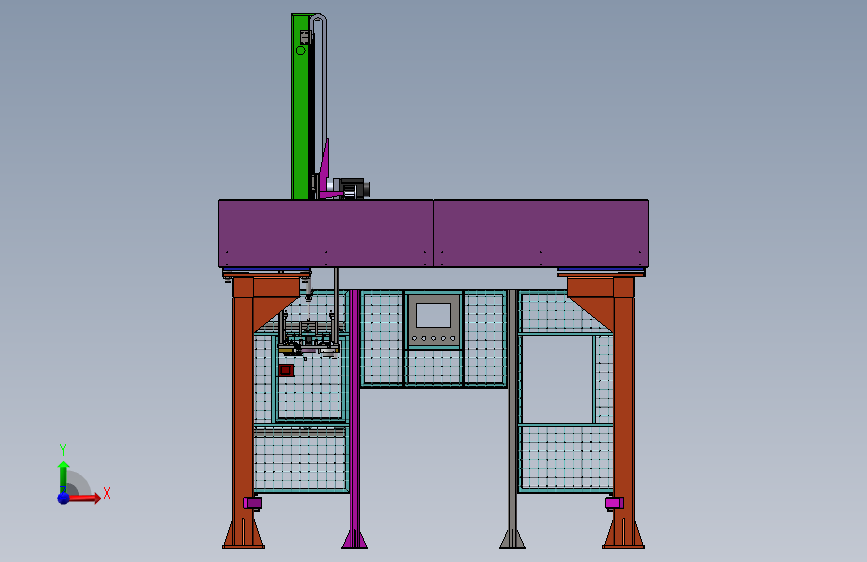Image resolution: width=867 pixels, height=562 pixels.
Task: Click the blue origin ball of the triad
Action: coord(64,498)
